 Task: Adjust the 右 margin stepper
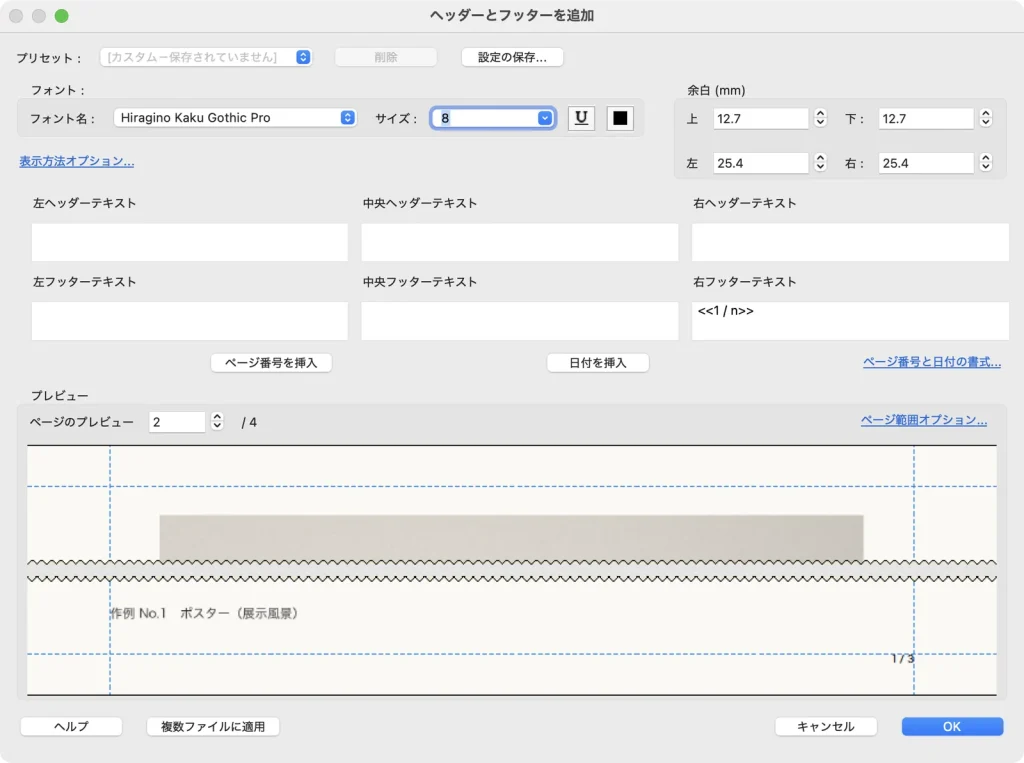click(x=986, y=163)
